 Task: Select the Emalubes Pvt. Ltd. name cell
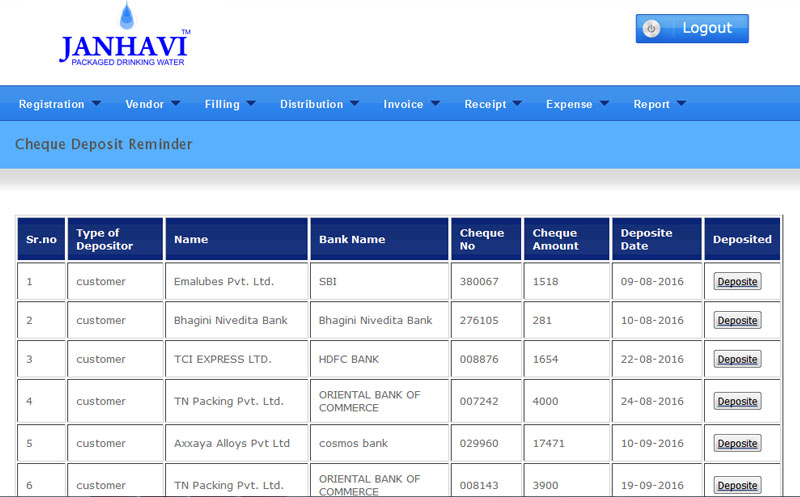237,281
